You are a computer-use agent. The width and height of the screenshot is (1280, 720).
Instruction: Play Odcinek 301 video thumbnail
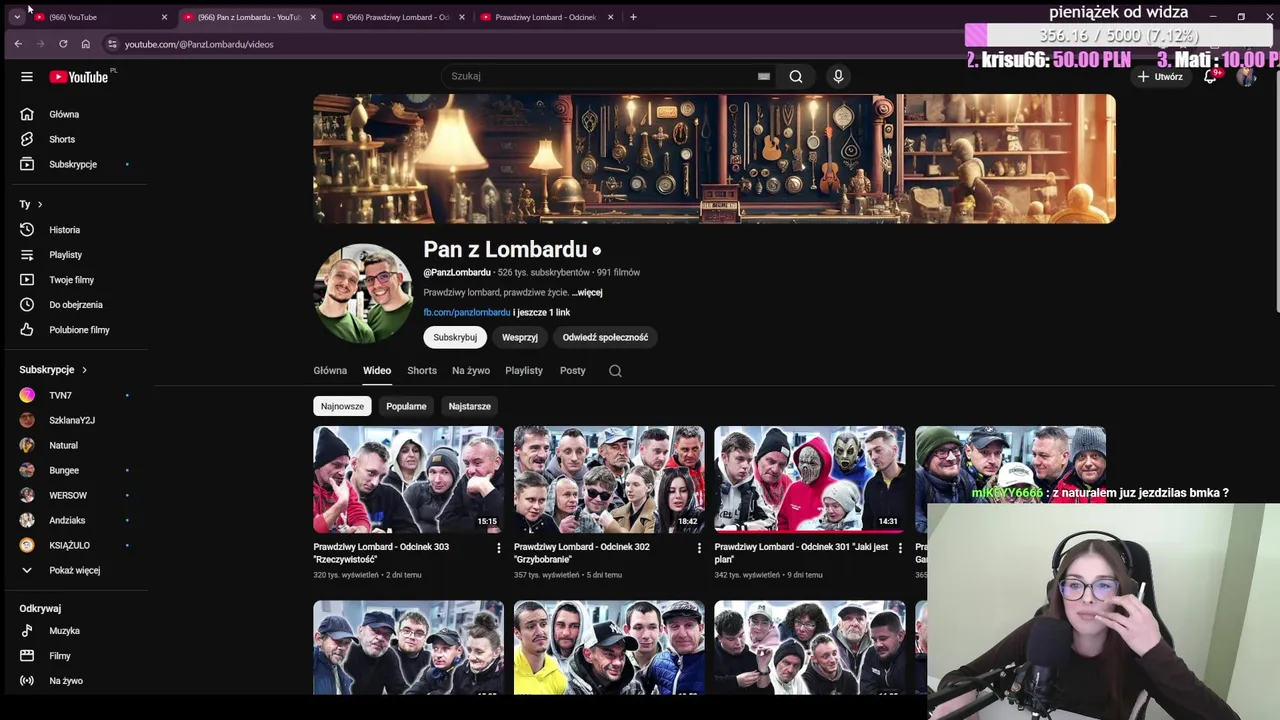coord(810,480)
